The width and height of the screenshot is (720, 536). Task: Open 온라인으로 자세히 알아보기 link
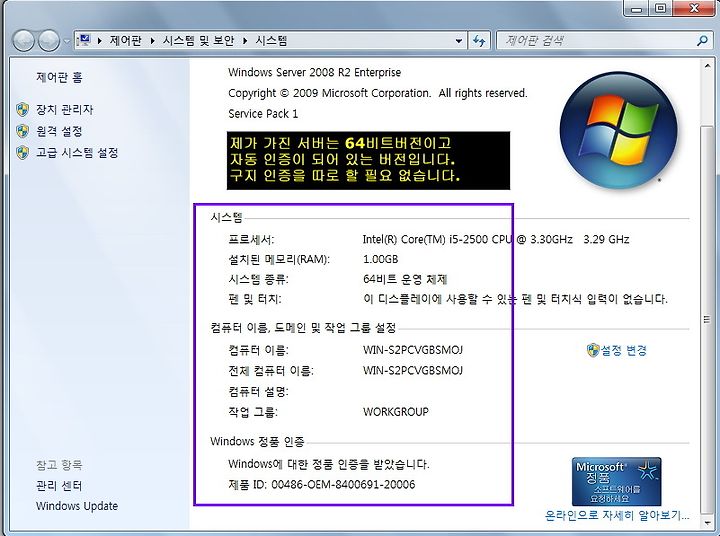[x=617, y=515]
